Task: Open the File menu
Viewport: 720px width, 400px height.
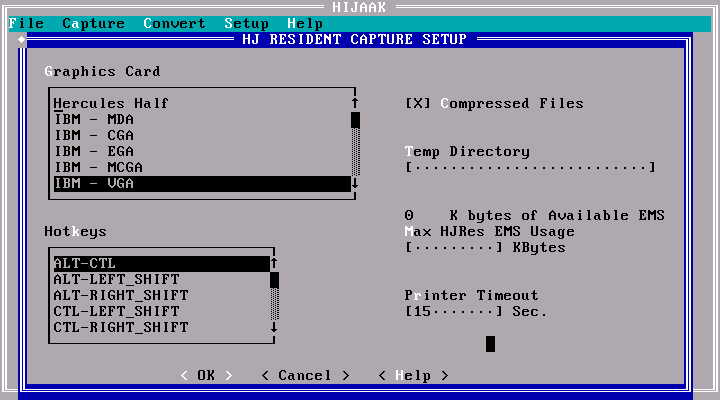Action: pyautogui.click(x=26, y=23)
